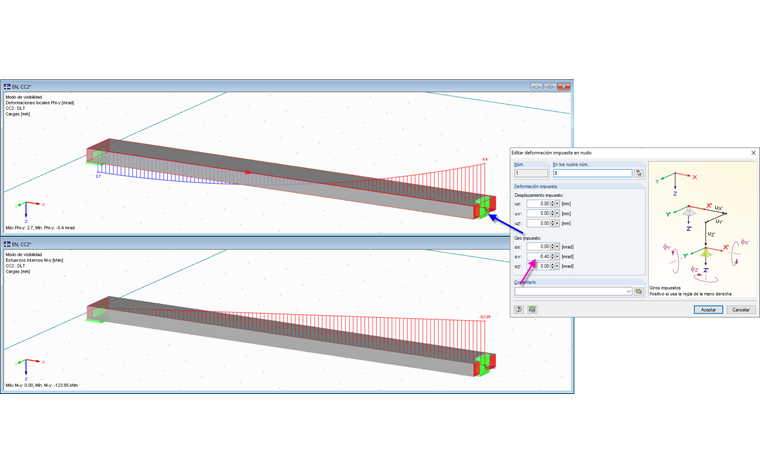
Task: Click the axis triad in lower view
Action: (29, 369)
